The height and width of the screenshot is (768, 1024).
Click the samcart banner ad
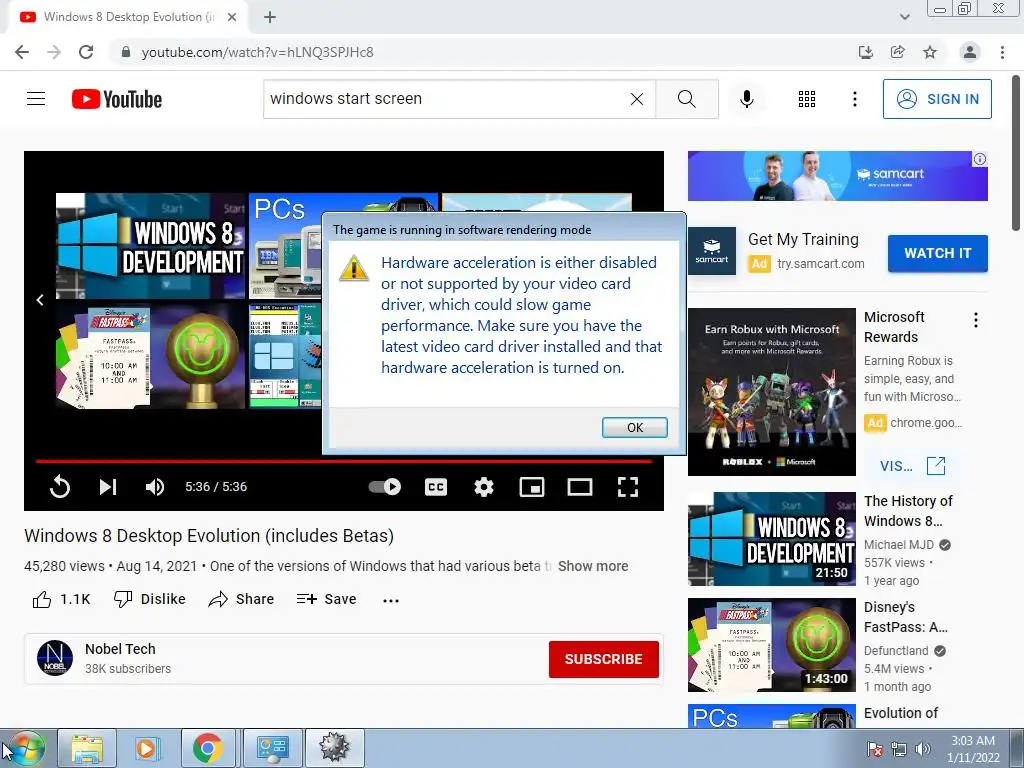[x=837, y=176]
